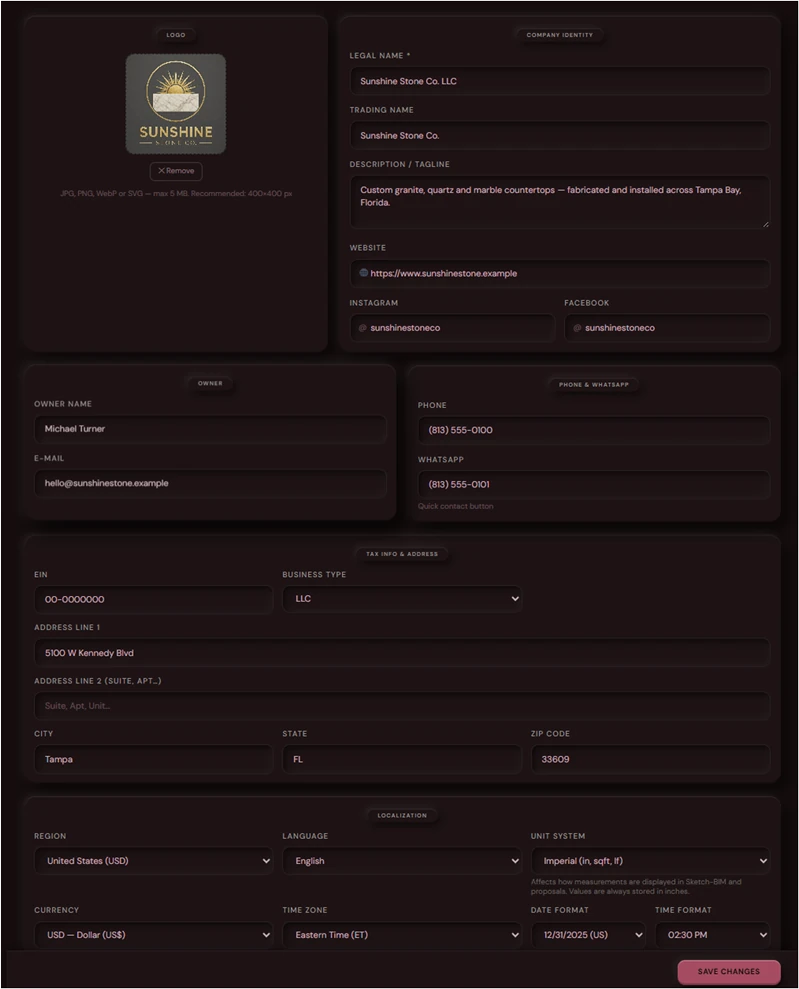Edit the State field
The image size is (799, 989).
pyautogui.click(x=402, y=759)
